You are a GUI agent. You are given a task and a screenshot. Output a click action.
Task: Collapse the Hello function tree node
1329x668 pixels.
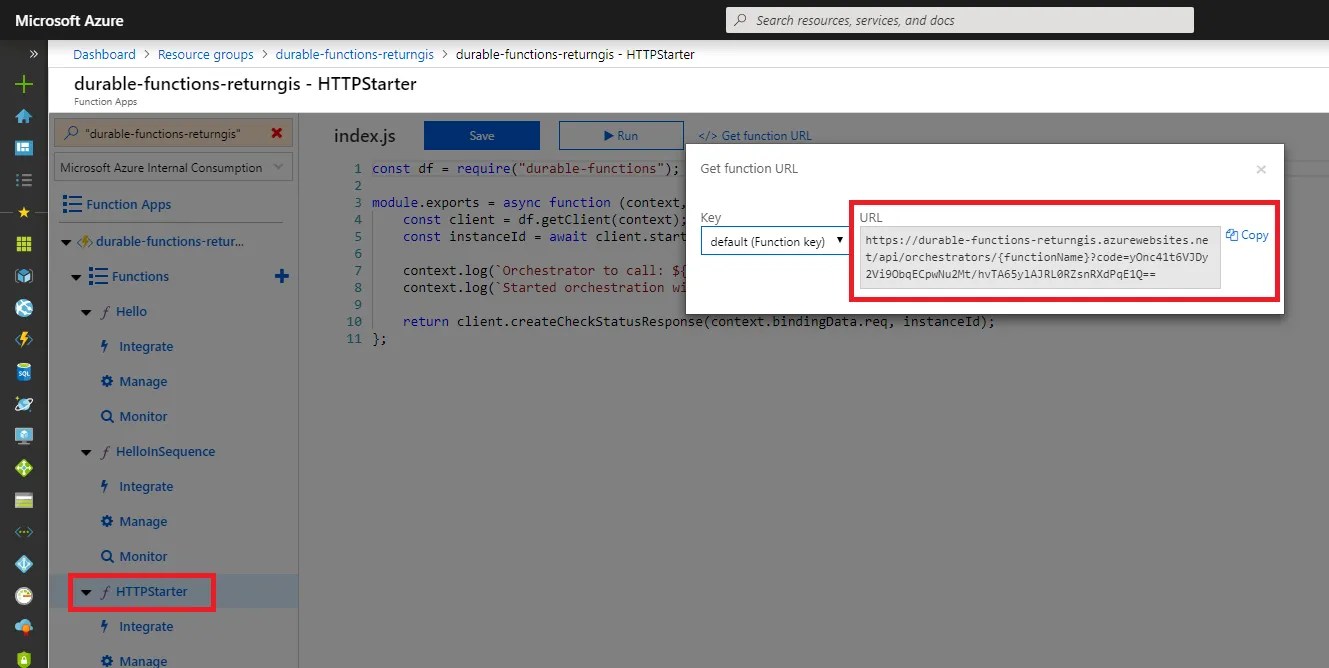click(87, 312)
